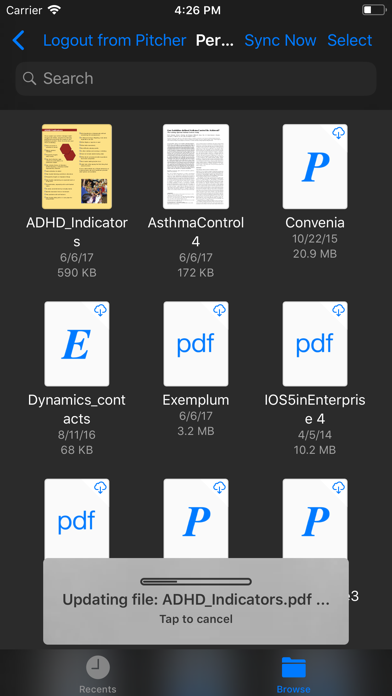Tap the ADHD_Indicators file name
This screenshot has height=696, width=392.
click(x=77, y=232)
